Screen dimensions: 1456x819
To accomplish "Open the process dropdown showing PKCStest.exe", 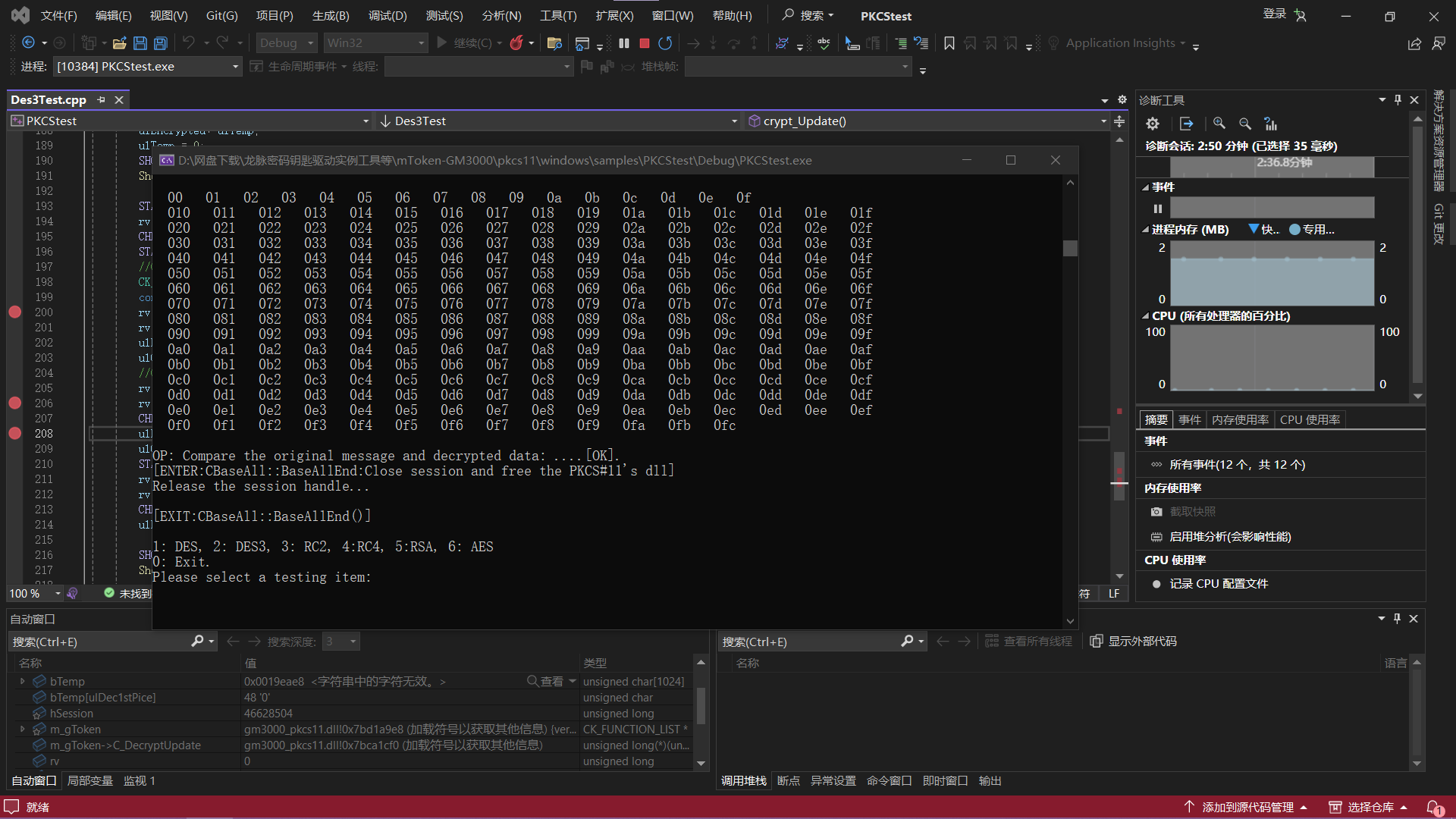I will point(235,67).
